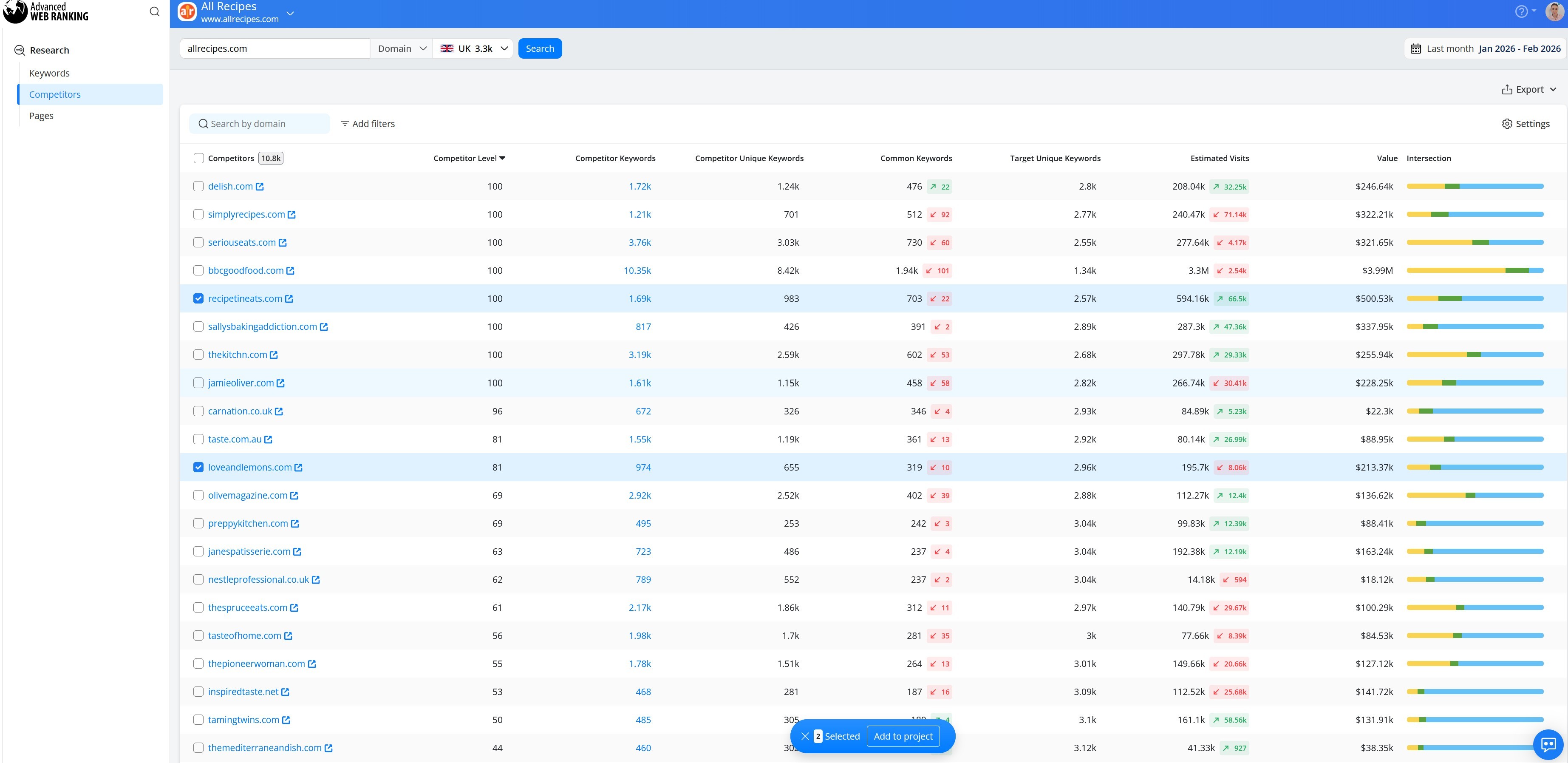1568x763 pixels.
Task: Click the Add filters icon
Action: click(345, 124)
